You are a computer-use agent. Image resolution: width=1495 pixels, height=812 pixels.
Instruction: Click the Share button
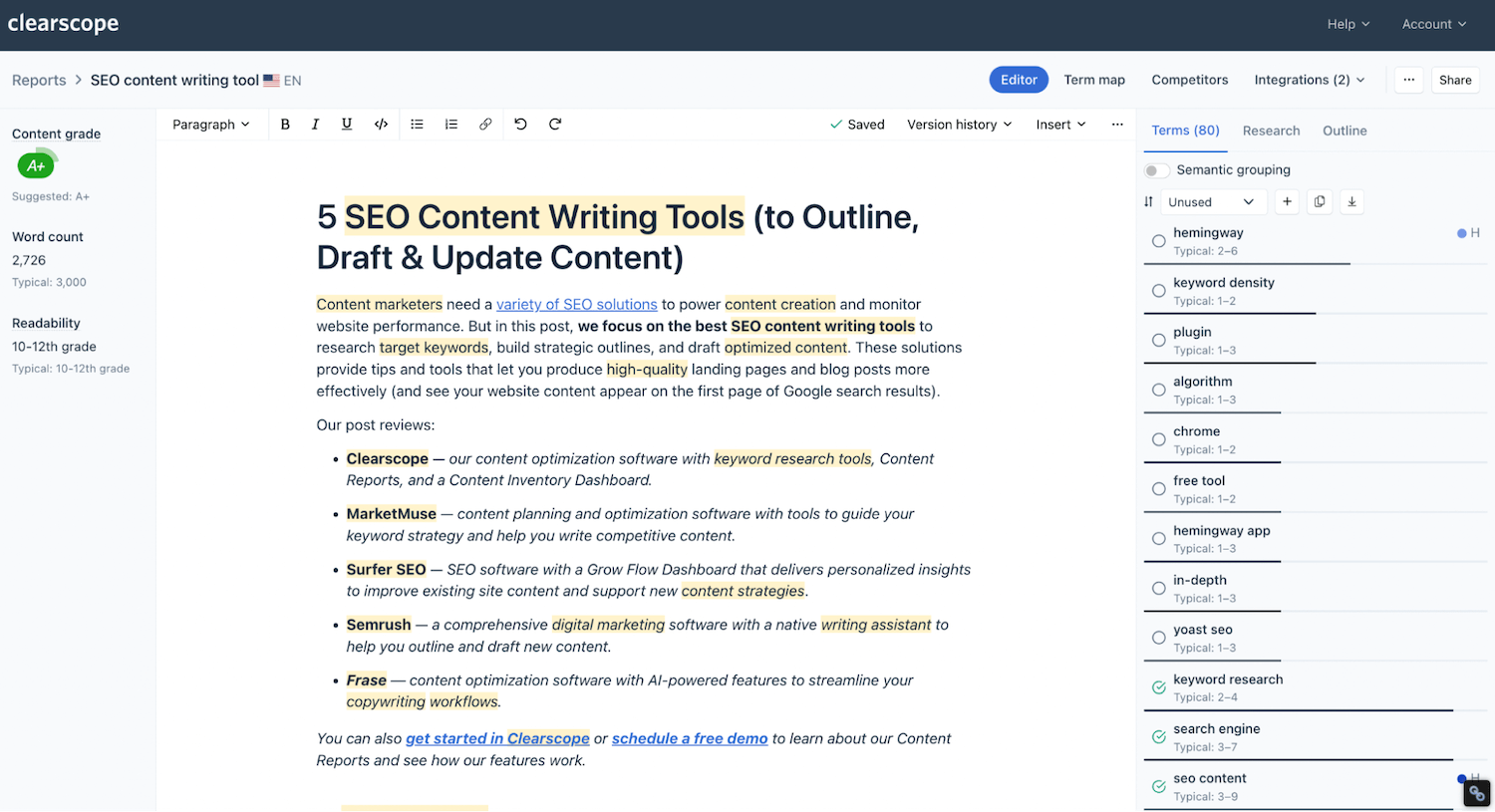tap(1455, 80)
